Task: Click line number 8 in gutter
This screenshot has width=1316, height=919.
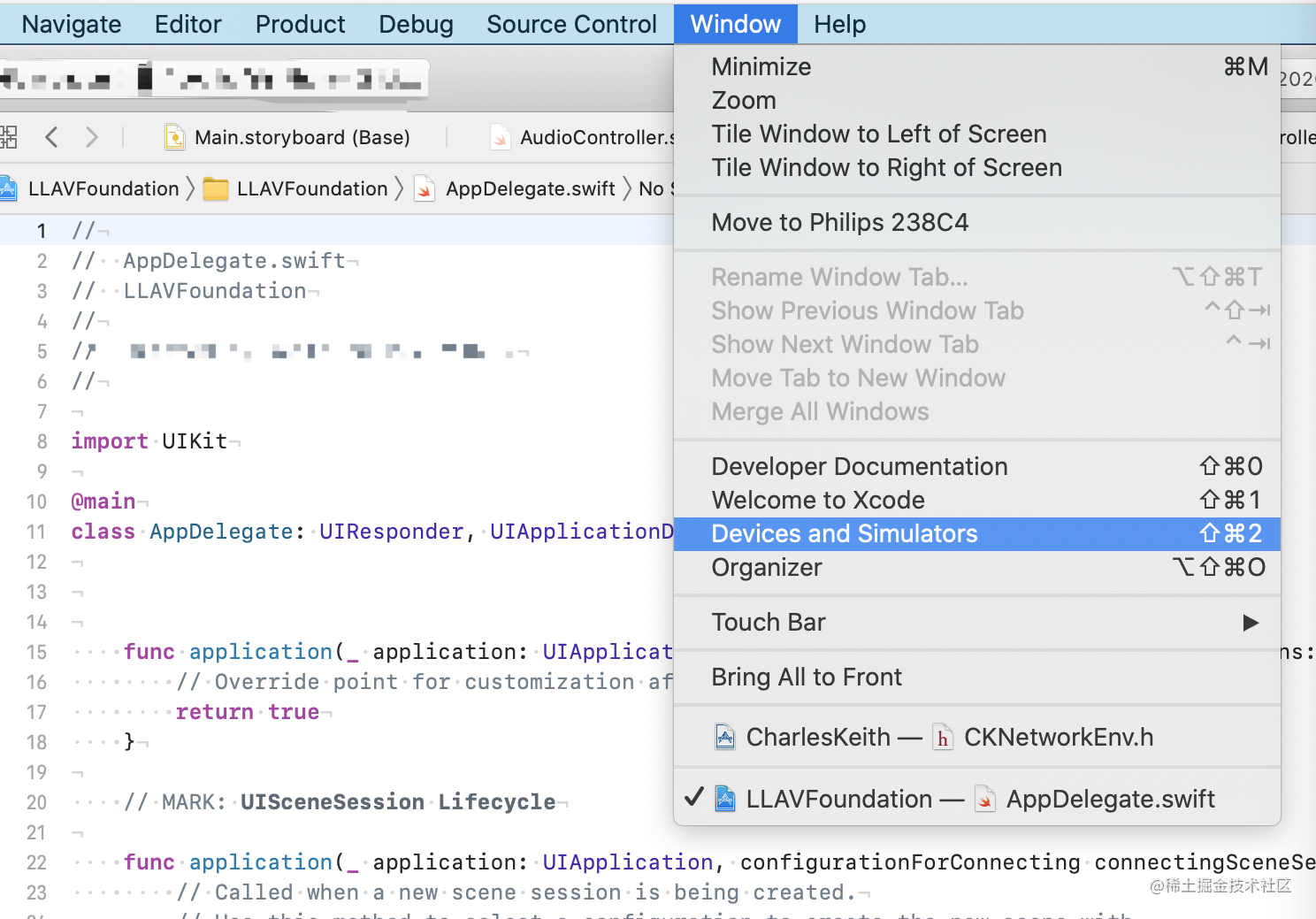Action: tap(42, 441)
